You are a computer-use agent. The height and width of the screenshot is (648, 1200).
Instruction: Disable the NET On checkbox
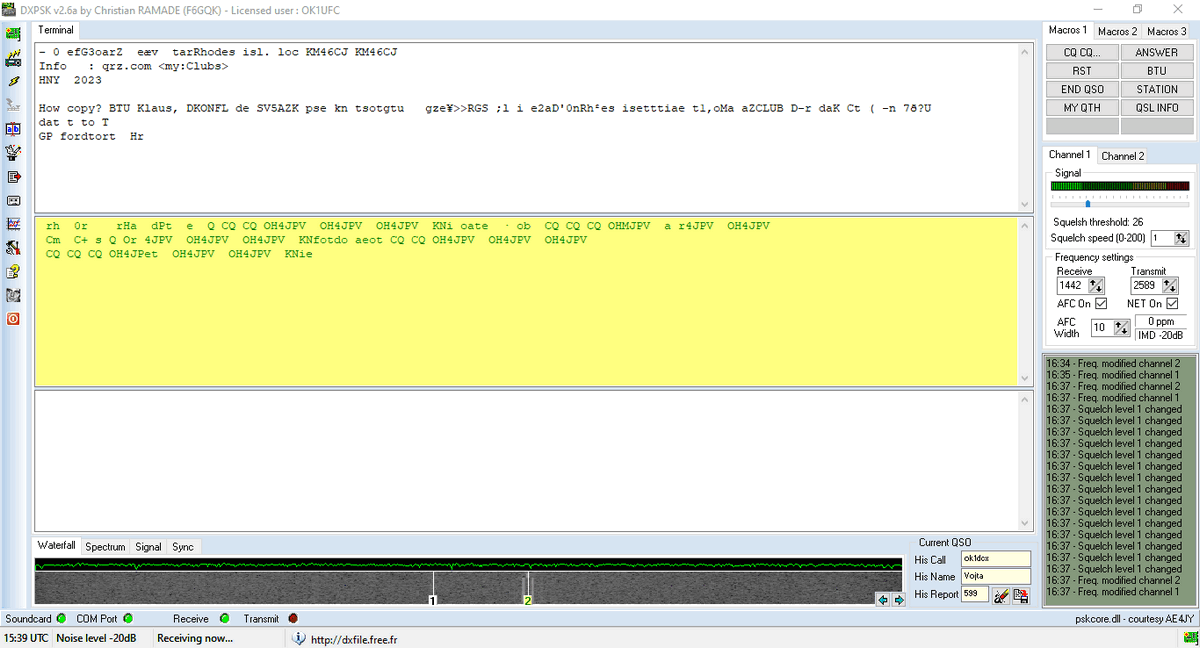coord(1169,303)
